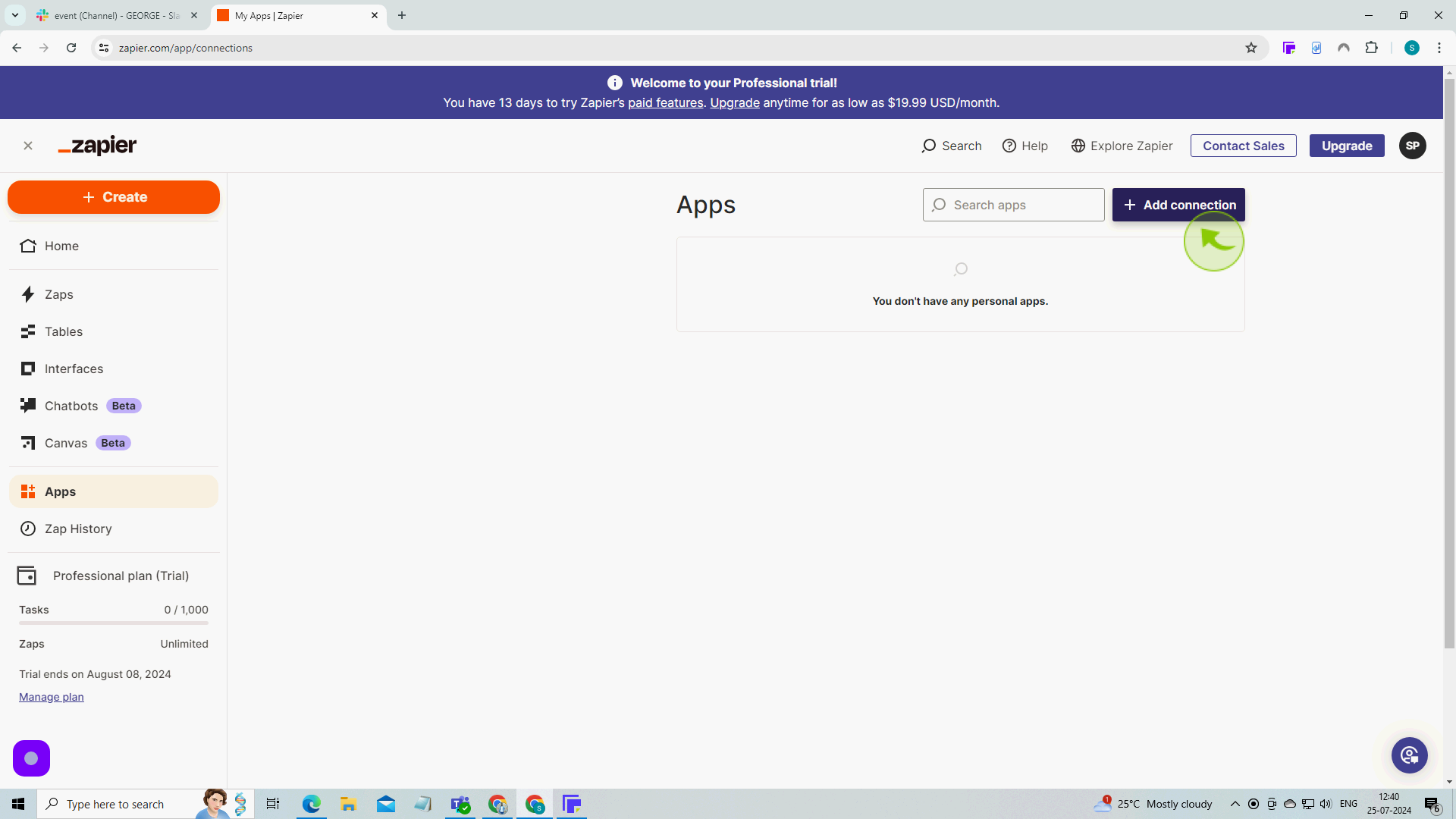Open Zaps in the sidebar
Image resolution: width=1456 pixels, height=819 pixels.
tap(114, 294)
